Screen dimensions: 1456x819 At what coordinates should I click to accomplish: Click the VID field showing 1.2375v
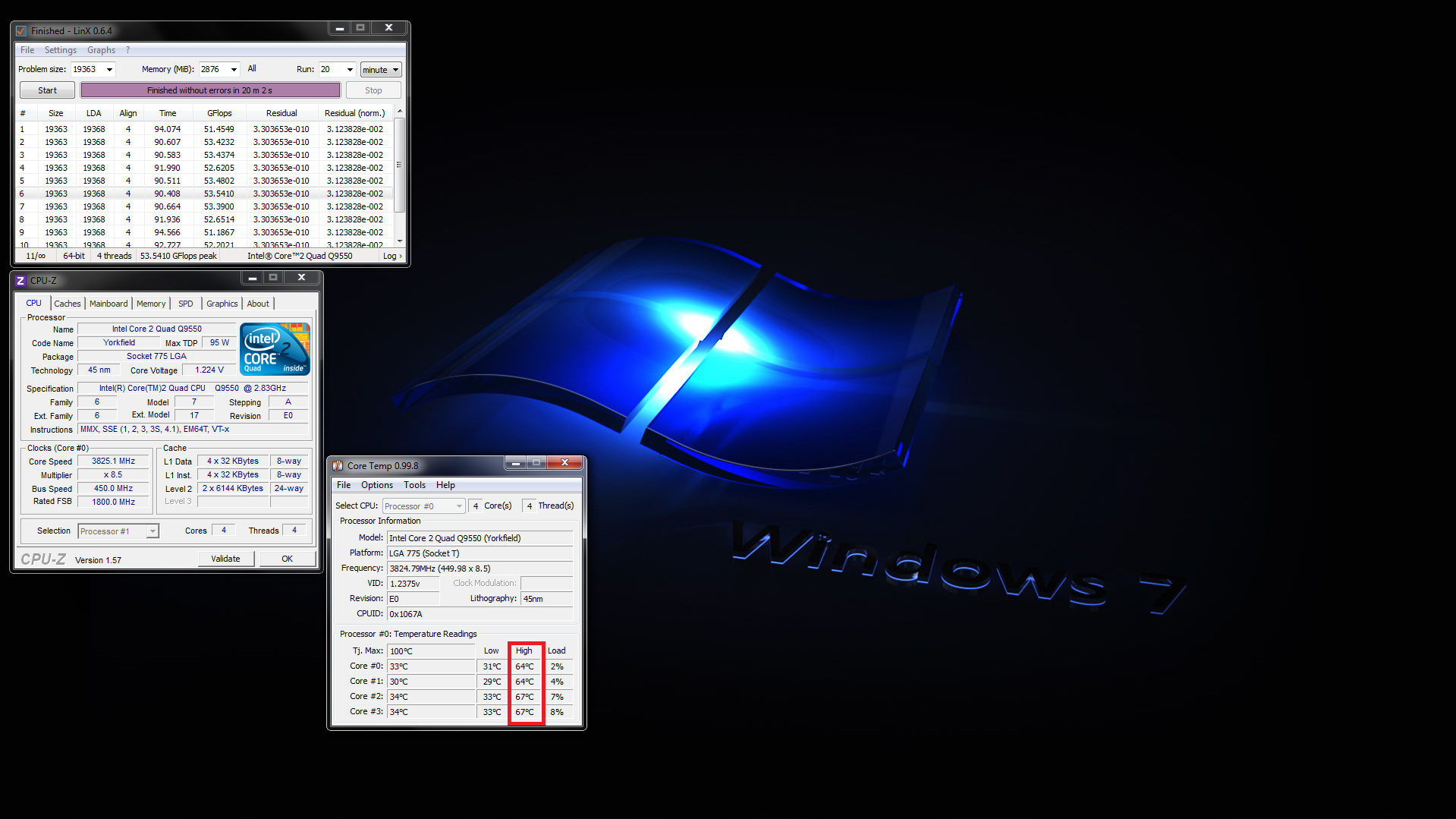(413, 584)
